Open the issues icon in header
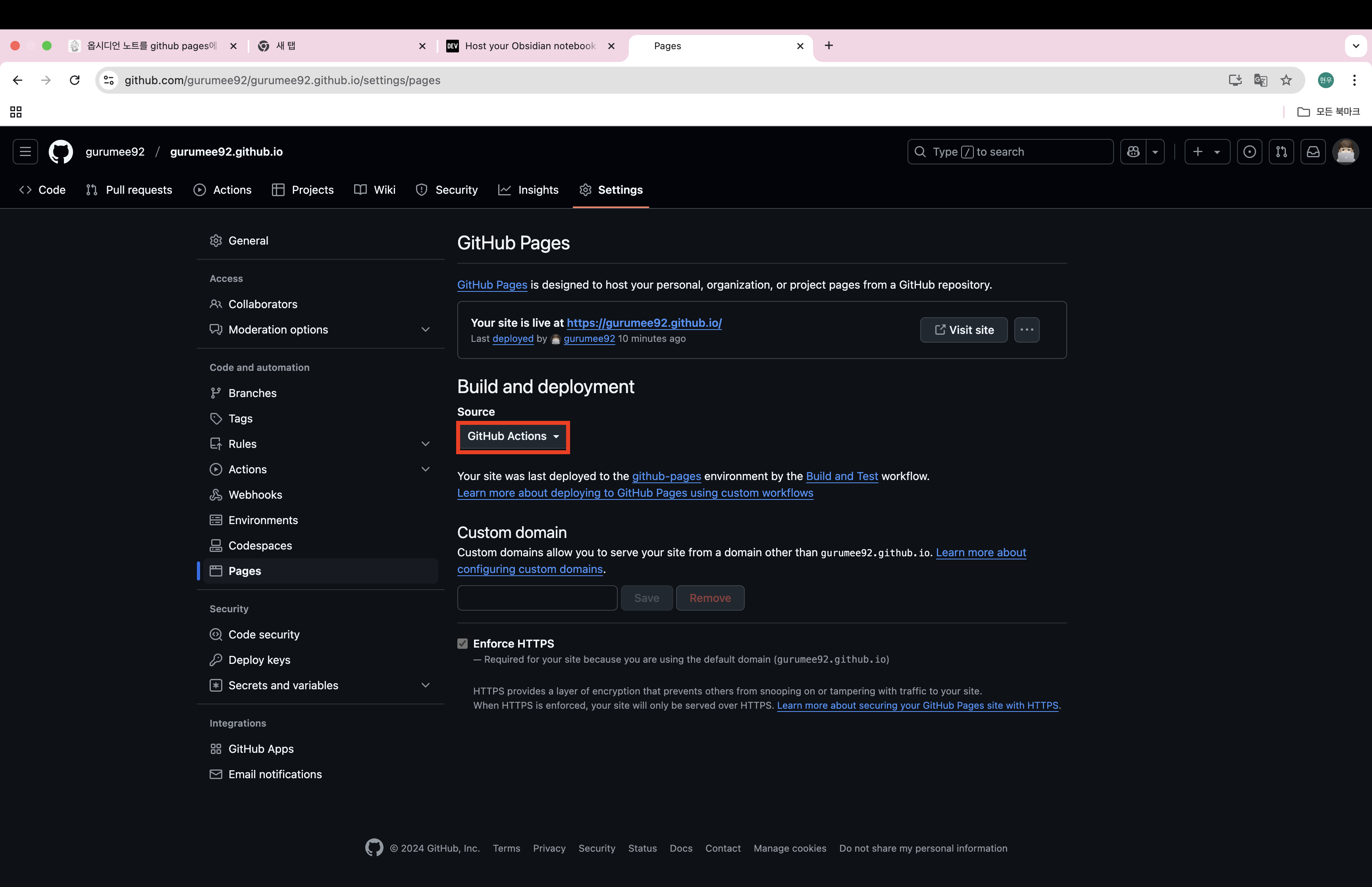1372x887 pixels. (x=1249, y=152)
